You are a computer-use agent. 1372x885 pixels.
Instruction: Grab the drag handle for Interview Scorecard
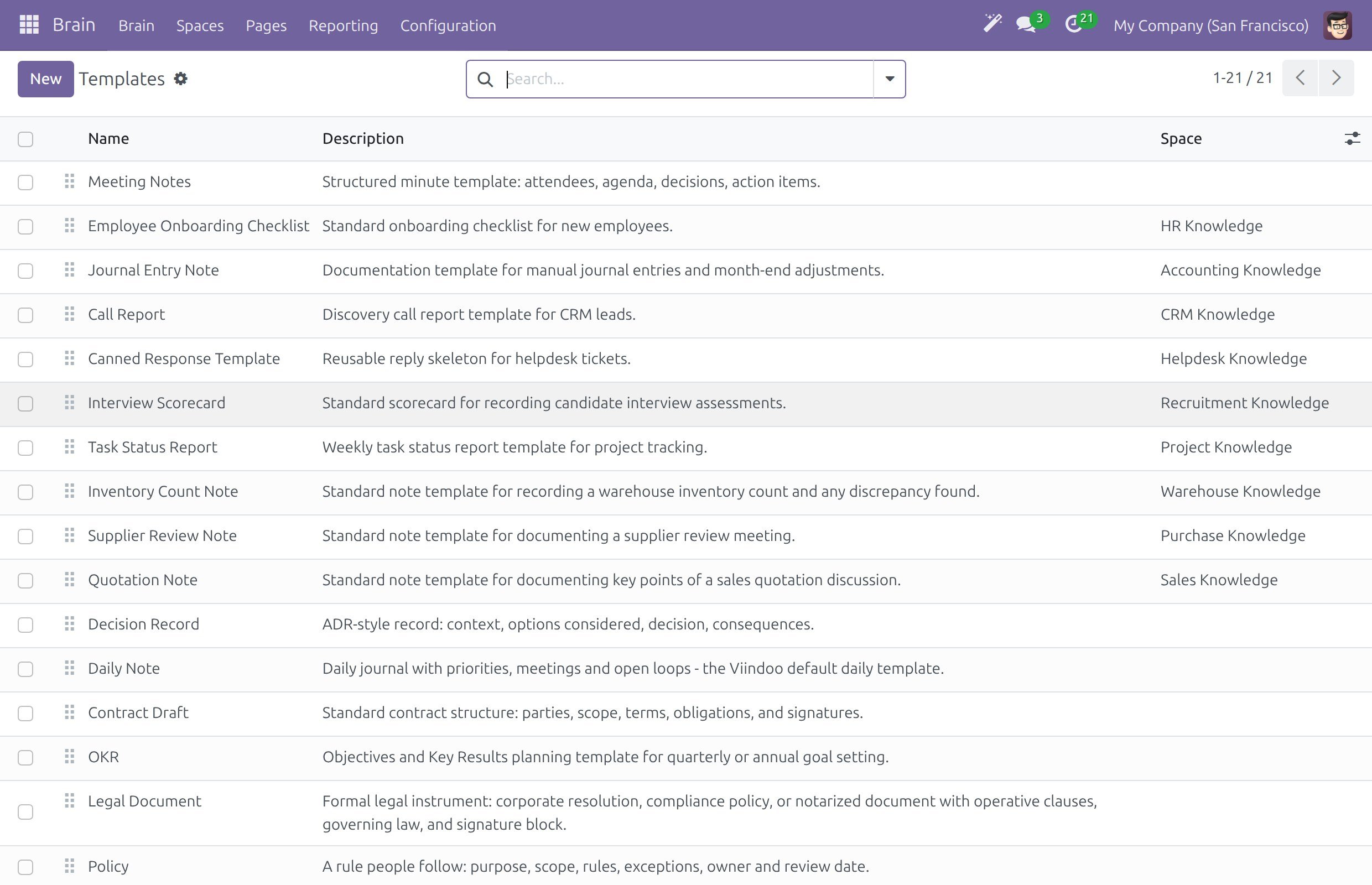pyautogui.click(x=70, y=403)
